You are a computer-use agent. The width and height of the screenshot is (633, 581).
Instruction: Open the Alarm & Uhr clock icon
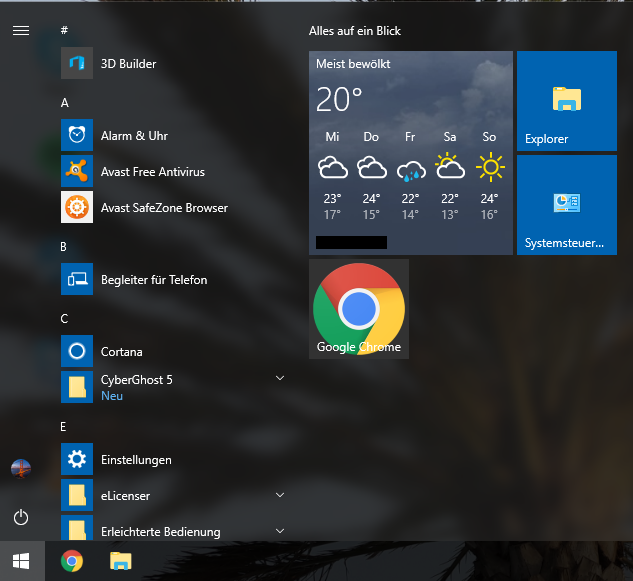point(77,135)
